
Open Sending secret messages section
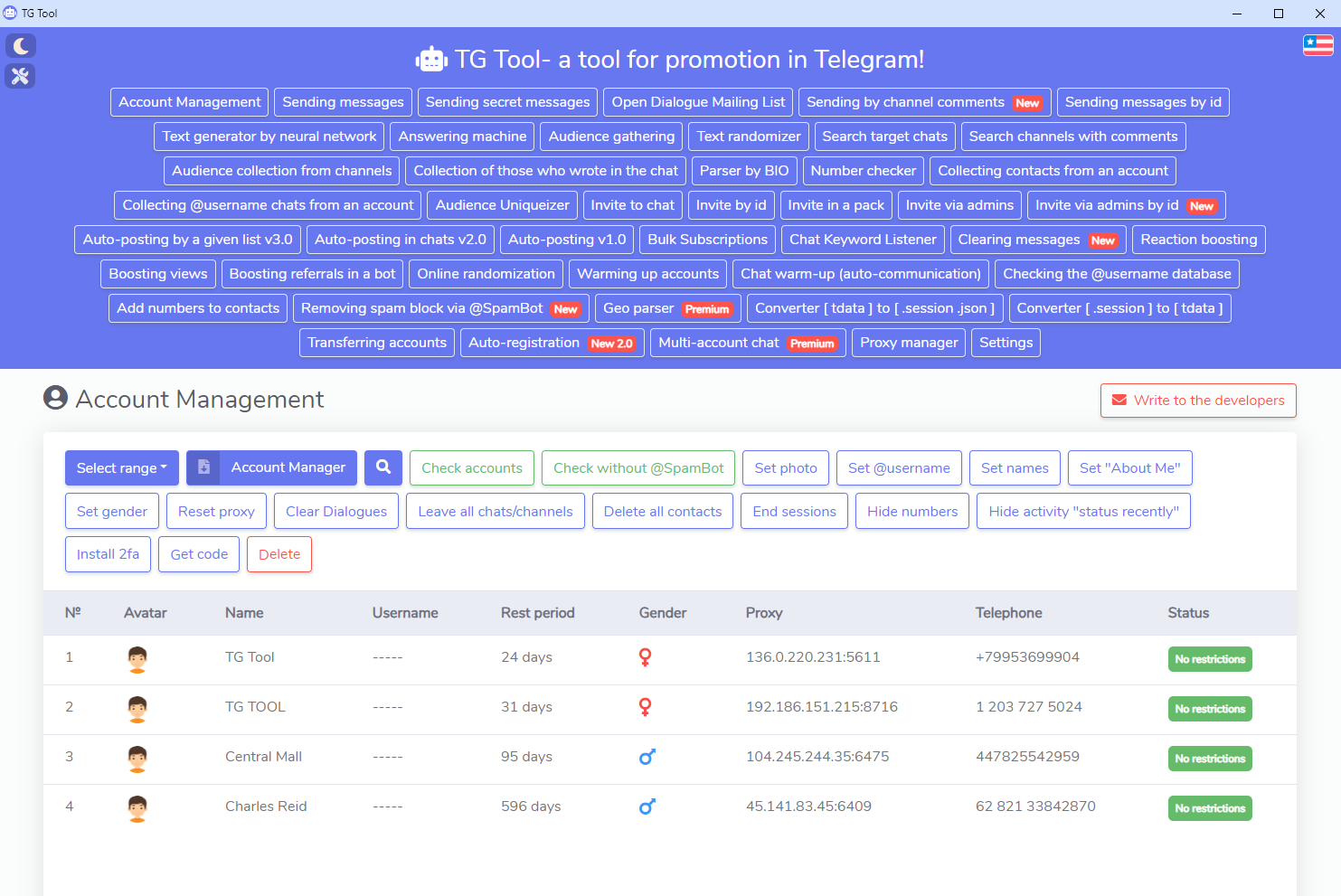[507, 102]
